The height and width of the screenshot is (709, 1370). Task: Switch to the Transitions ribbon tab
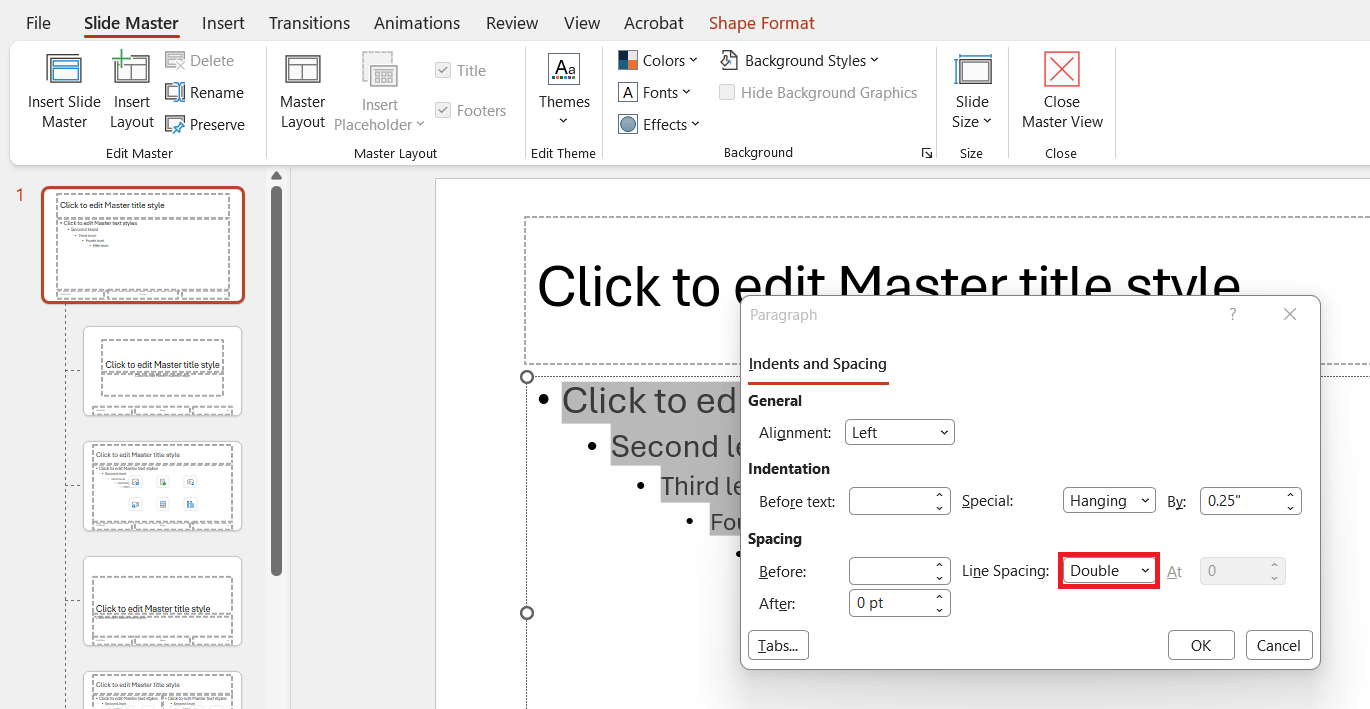tap(309, 23)
